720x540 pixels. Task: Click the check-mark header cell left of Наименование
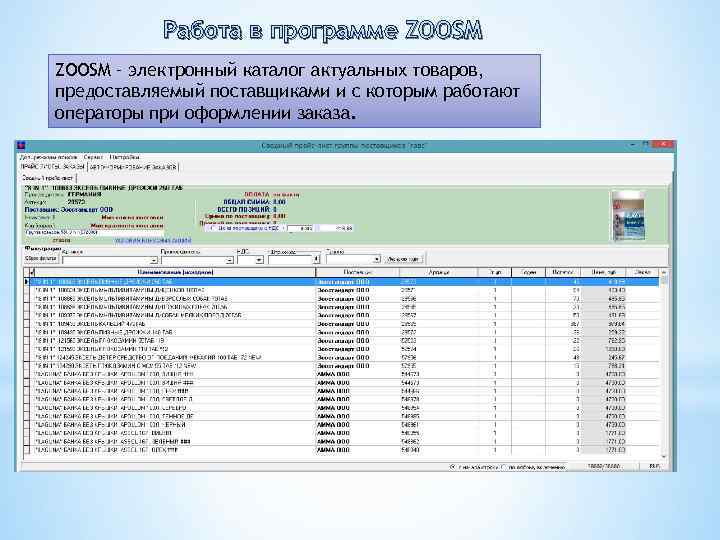[x=32, y=272]
